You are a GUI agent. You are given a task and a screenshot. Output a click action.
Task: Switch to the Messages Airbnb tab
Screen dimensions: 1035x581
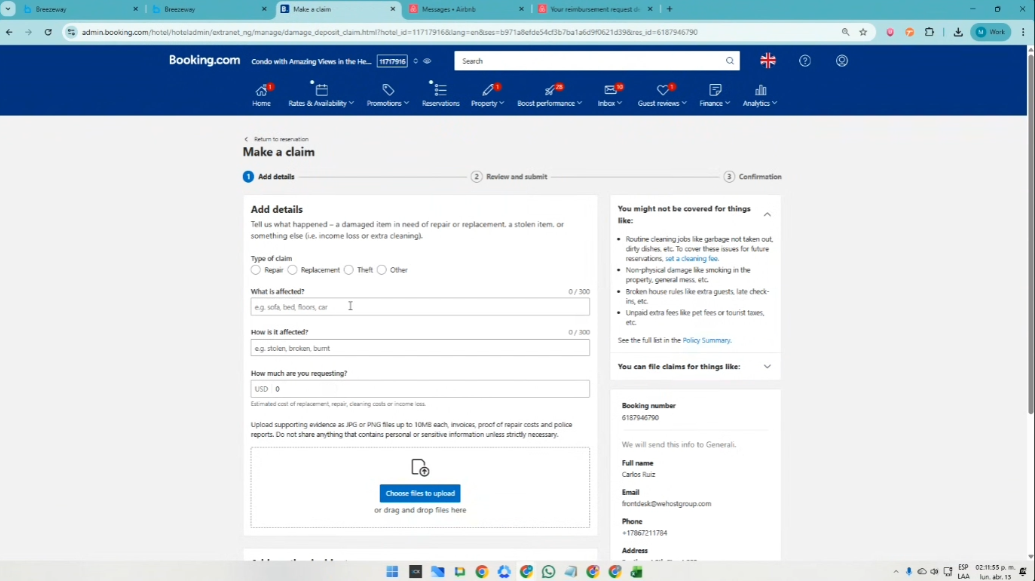tap(465, 9)
